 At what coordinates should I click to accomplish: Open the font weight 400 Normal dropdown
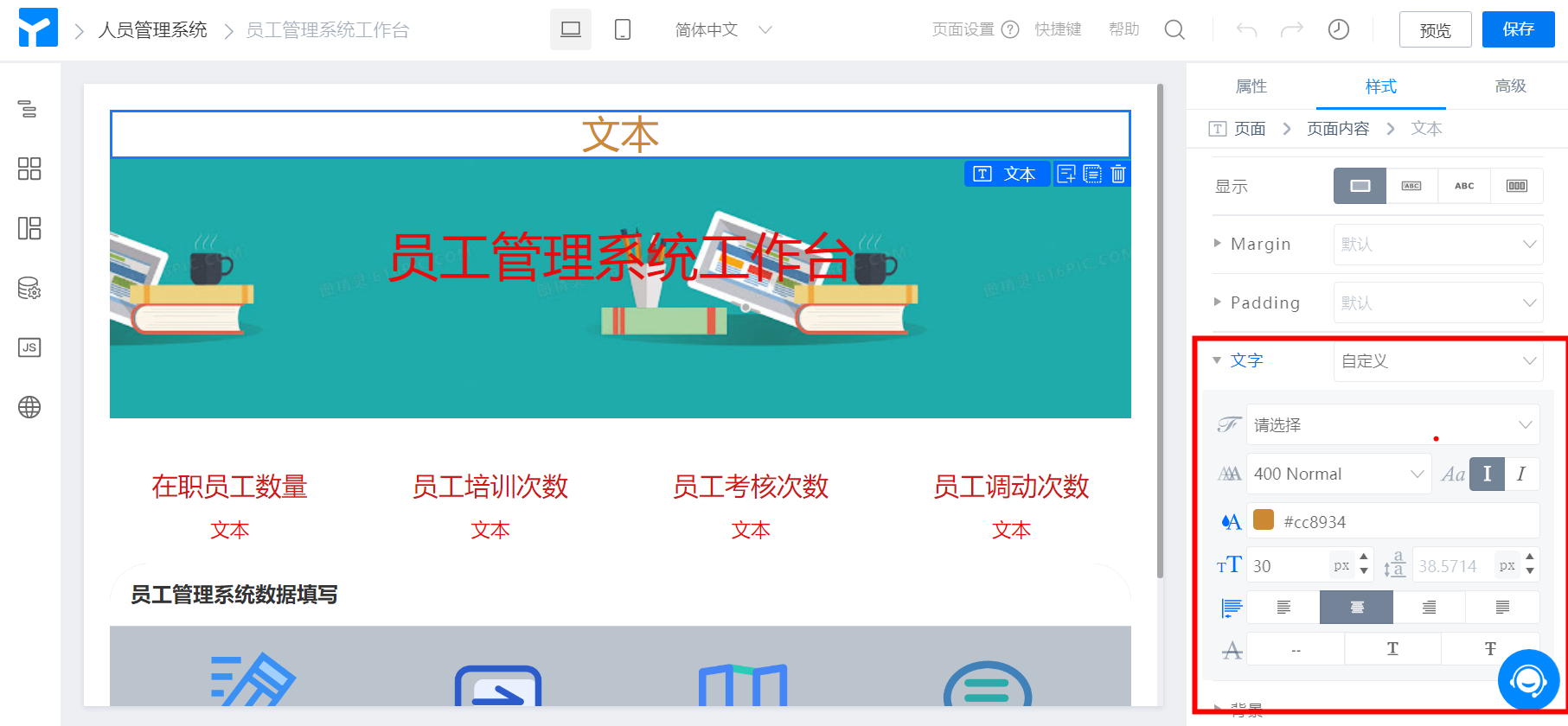tap(1338, 474)
